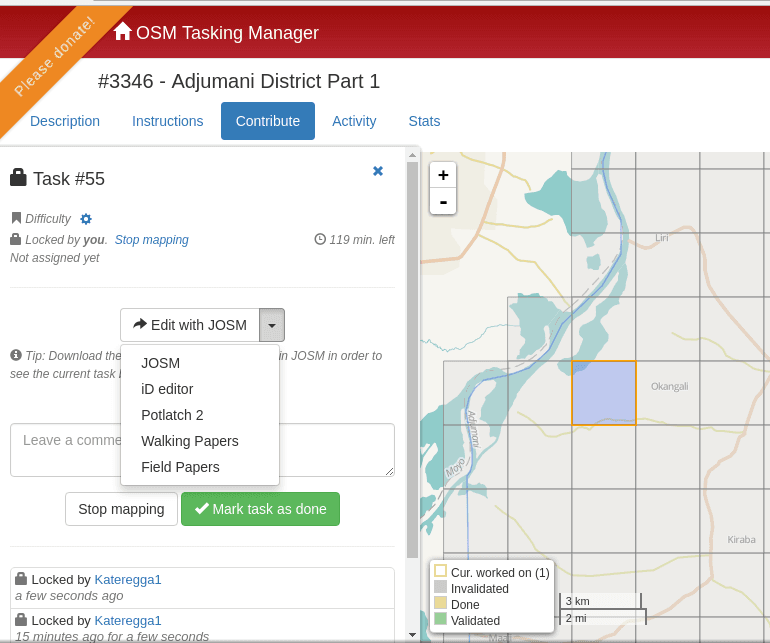770x643 pixels.
Task: Close Task #55 panel with blue X
Action: 378,171
